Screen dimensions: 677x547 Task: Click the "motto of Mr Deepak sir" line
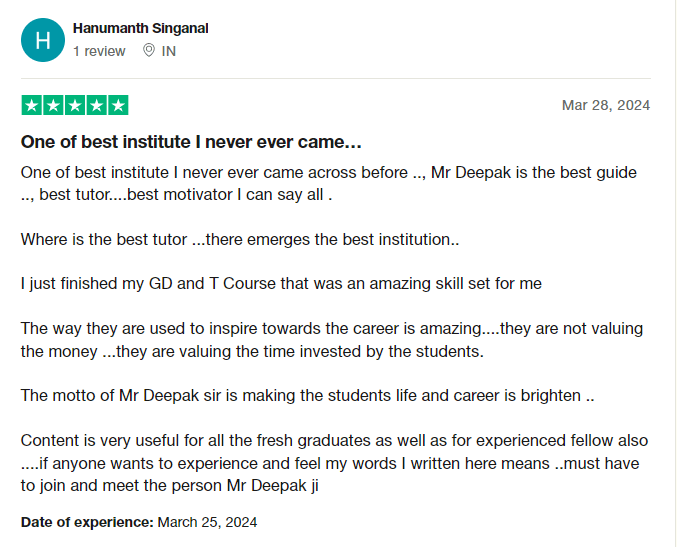(307, 395)
